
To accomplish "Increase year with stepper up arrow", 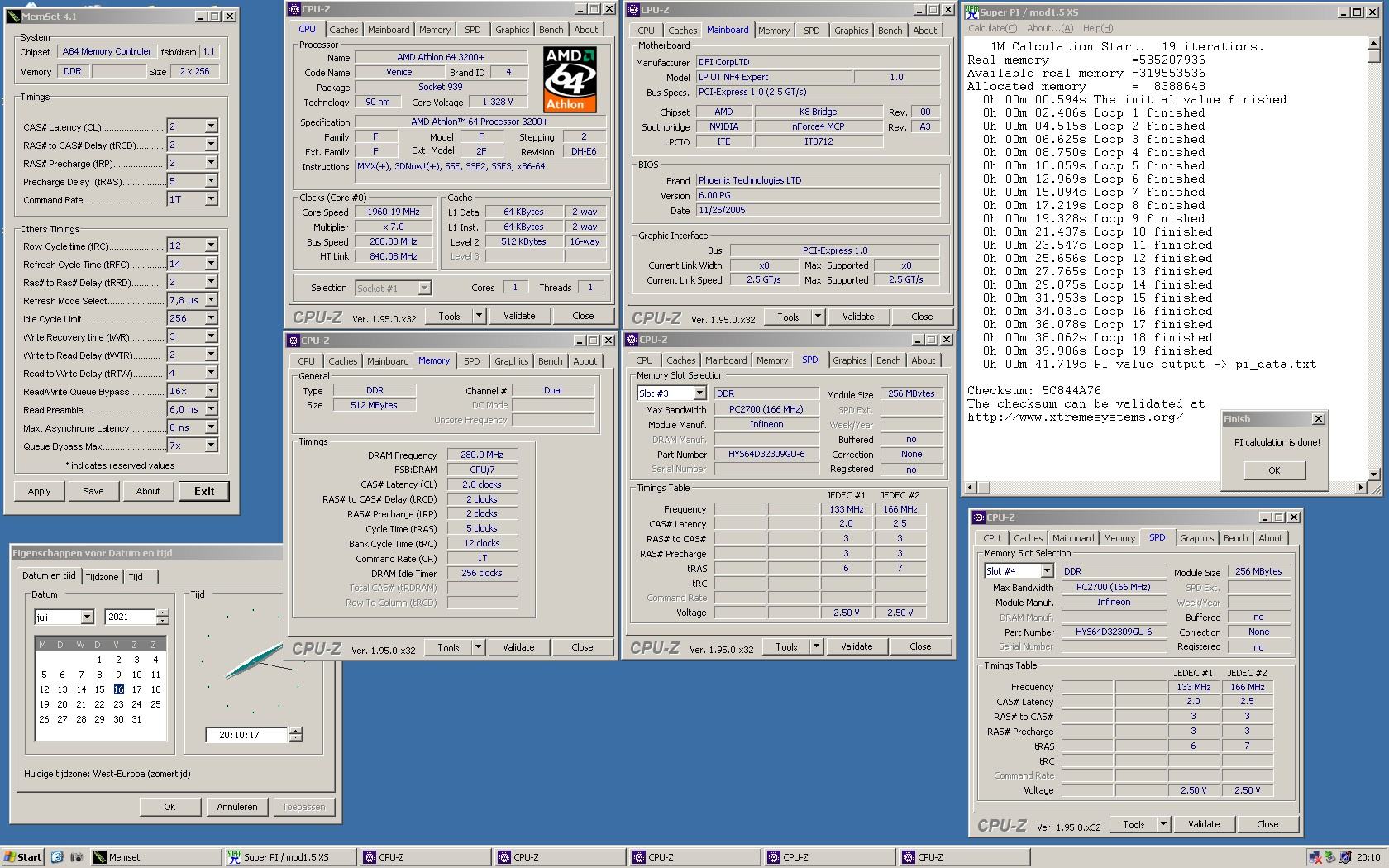I will point(162,613).
